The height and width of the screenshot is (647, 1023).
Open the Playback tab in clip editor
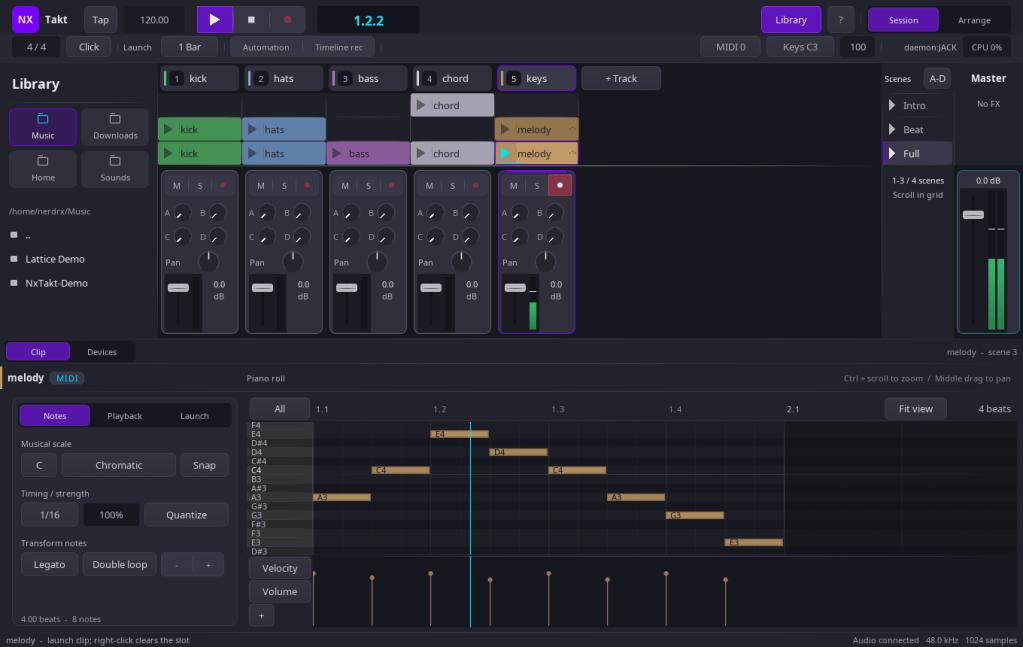[x=125, y=415]
